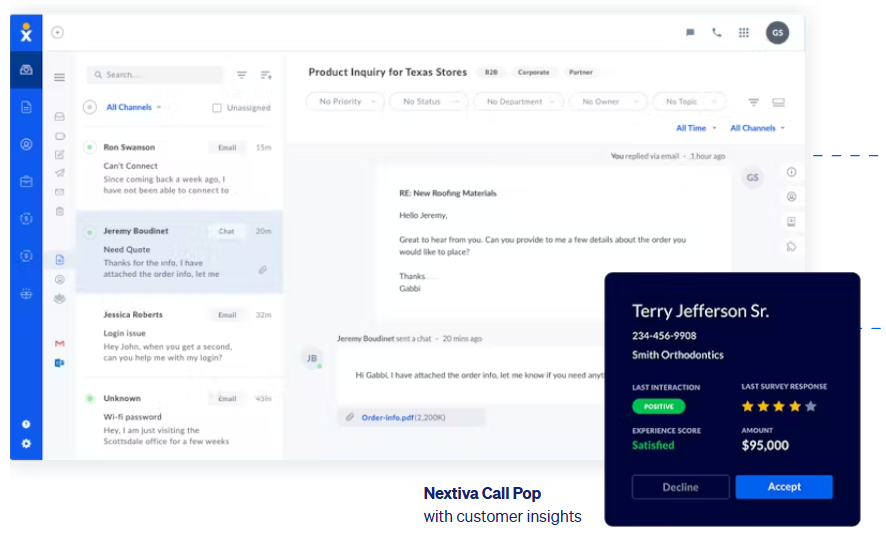Viewport: 886px width, 540px height.
Task: Click the phone number 234-456-9908
Action: pos(664,336)
